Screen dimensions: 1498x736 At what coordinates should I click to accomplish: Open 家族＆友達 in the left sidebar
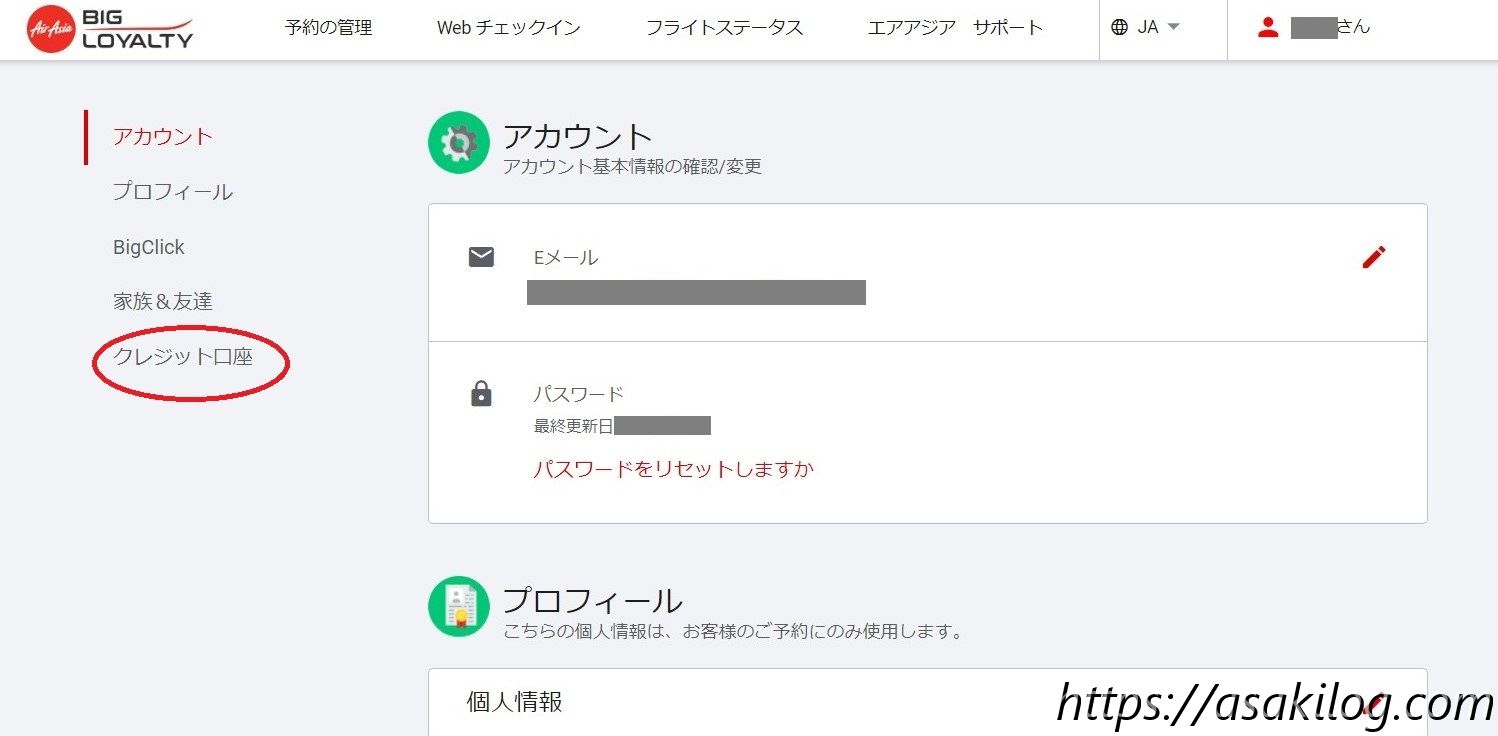pyautogui.click(x=162, y=301)
